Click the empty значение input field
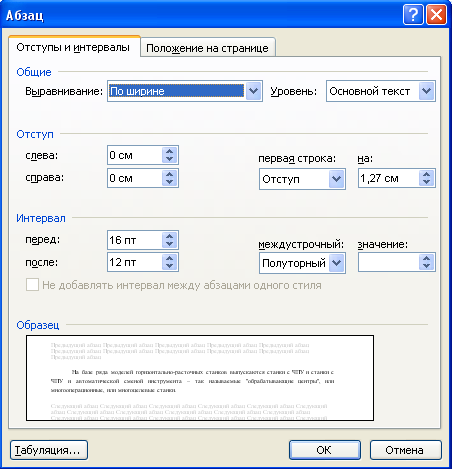 tap(389, 262)
